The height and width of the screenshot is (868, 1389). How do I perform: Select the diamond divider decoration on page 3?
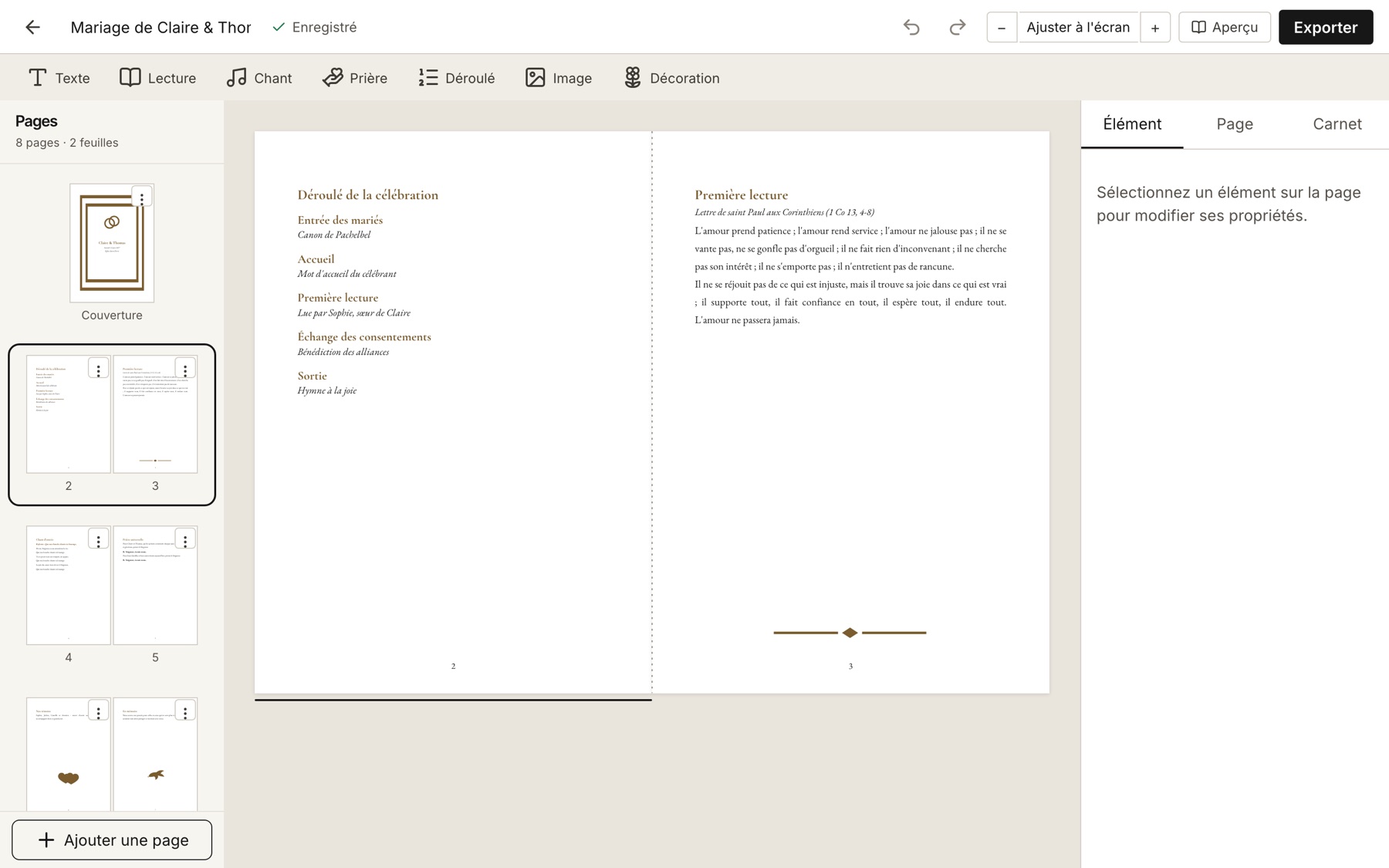(x=850, y=633)
